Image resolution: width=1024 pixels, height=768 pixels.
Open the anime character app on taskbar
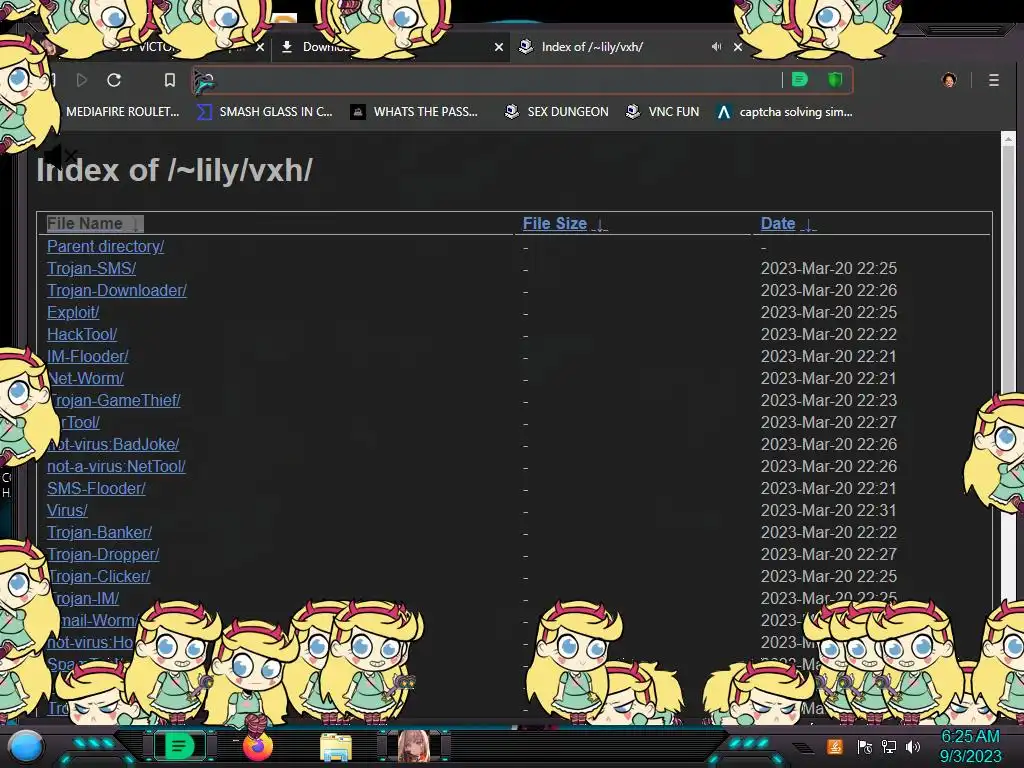click(x=413, y=746)
